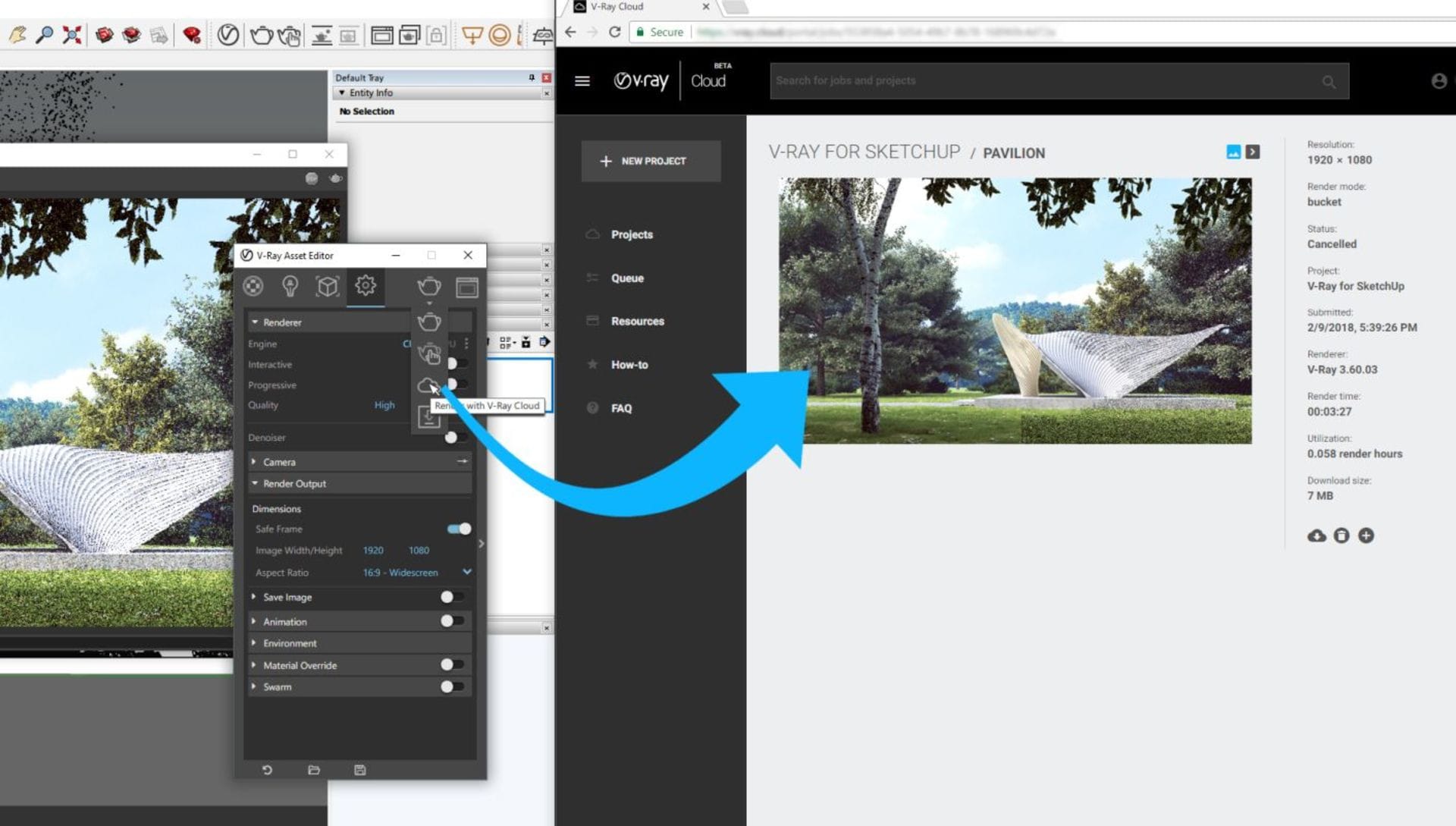Collapse the Renderer section
Image resolution: width=1456 pixels, height=826 pixels.
point(256,322)
